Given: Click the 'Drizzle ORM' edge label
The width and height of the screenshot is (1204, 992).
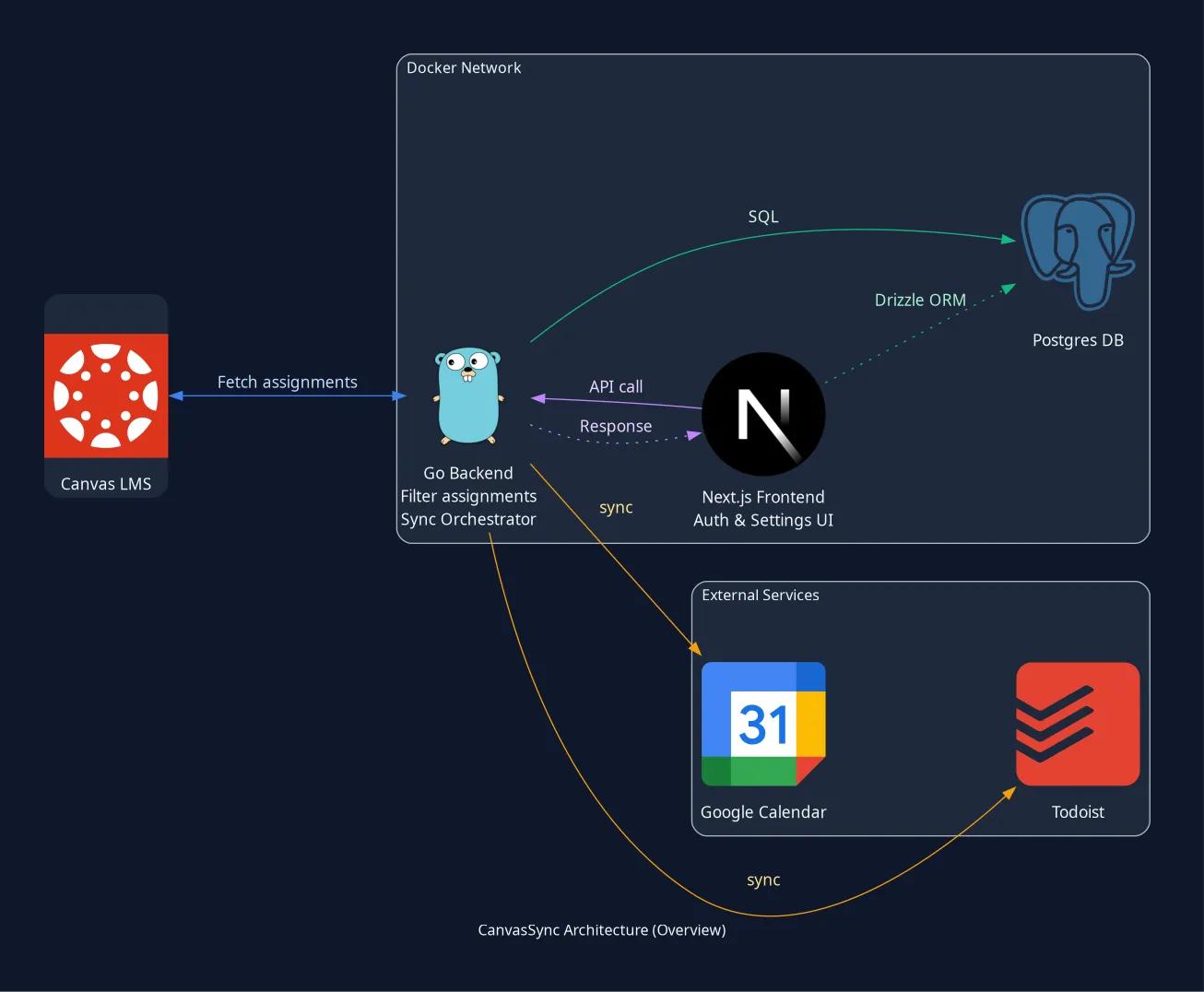Looking at the screenshot, I should tap(920, 300).
